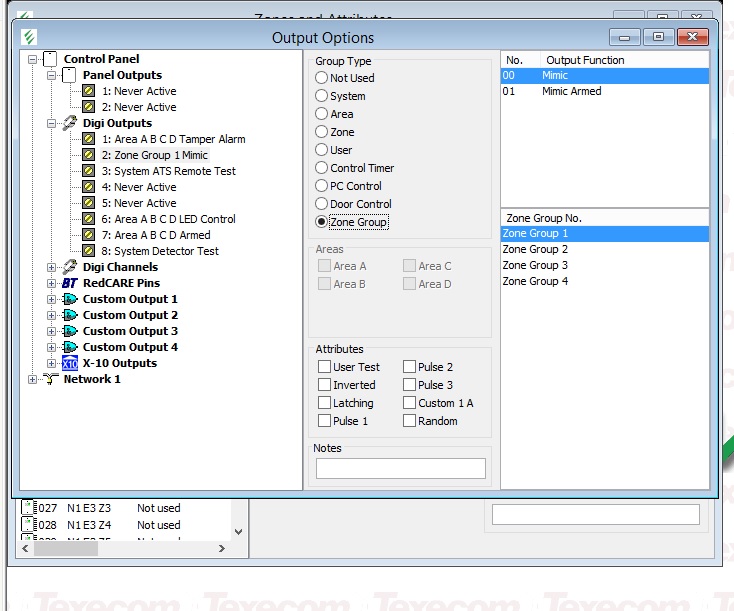Click the RedCARE Pins BT icon

point(69,283)
